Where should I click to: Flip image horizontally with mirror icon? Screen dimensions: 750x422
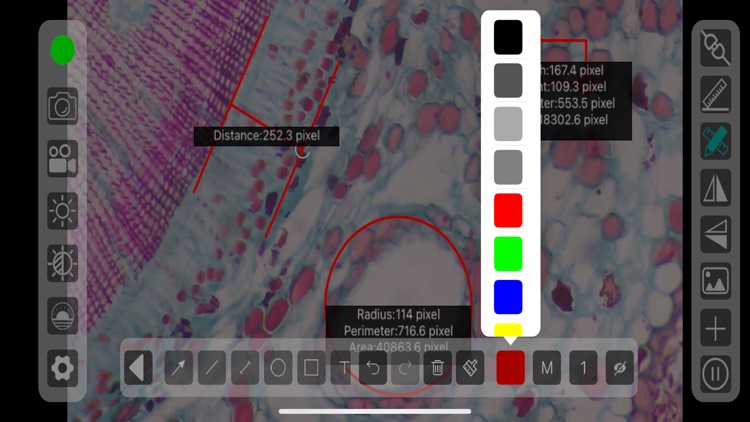tap(716, 188)
